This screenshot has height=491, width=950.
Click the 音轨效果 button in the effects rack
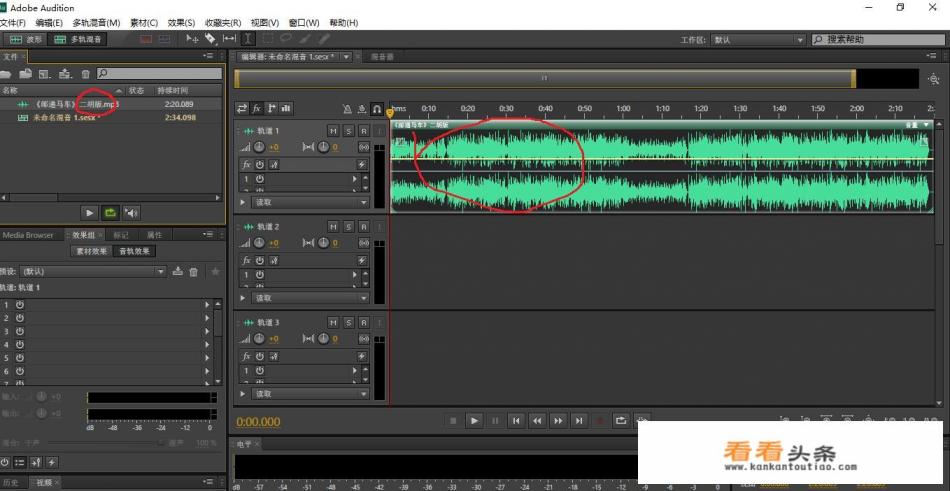click(x=136, y=251)
